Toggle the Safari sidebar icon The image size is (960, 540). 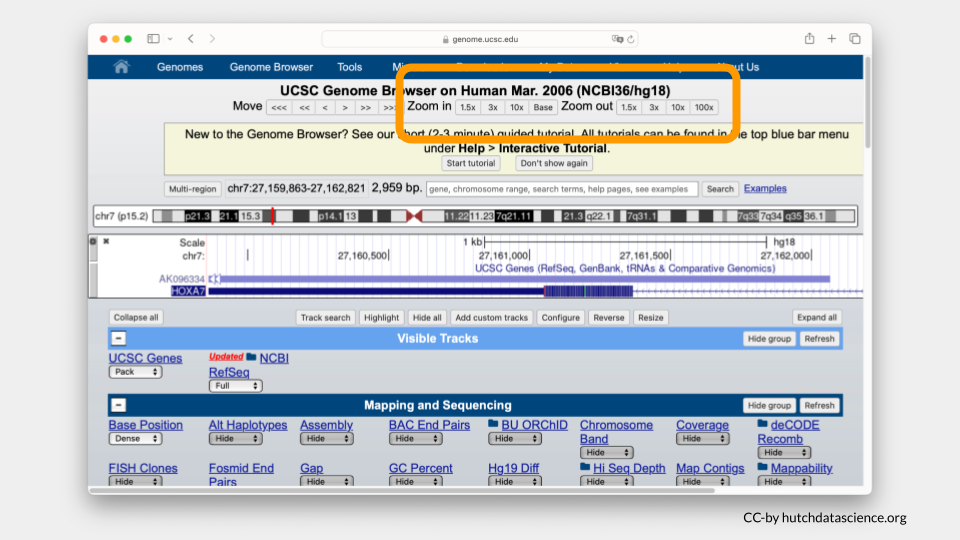coord(153,39)
